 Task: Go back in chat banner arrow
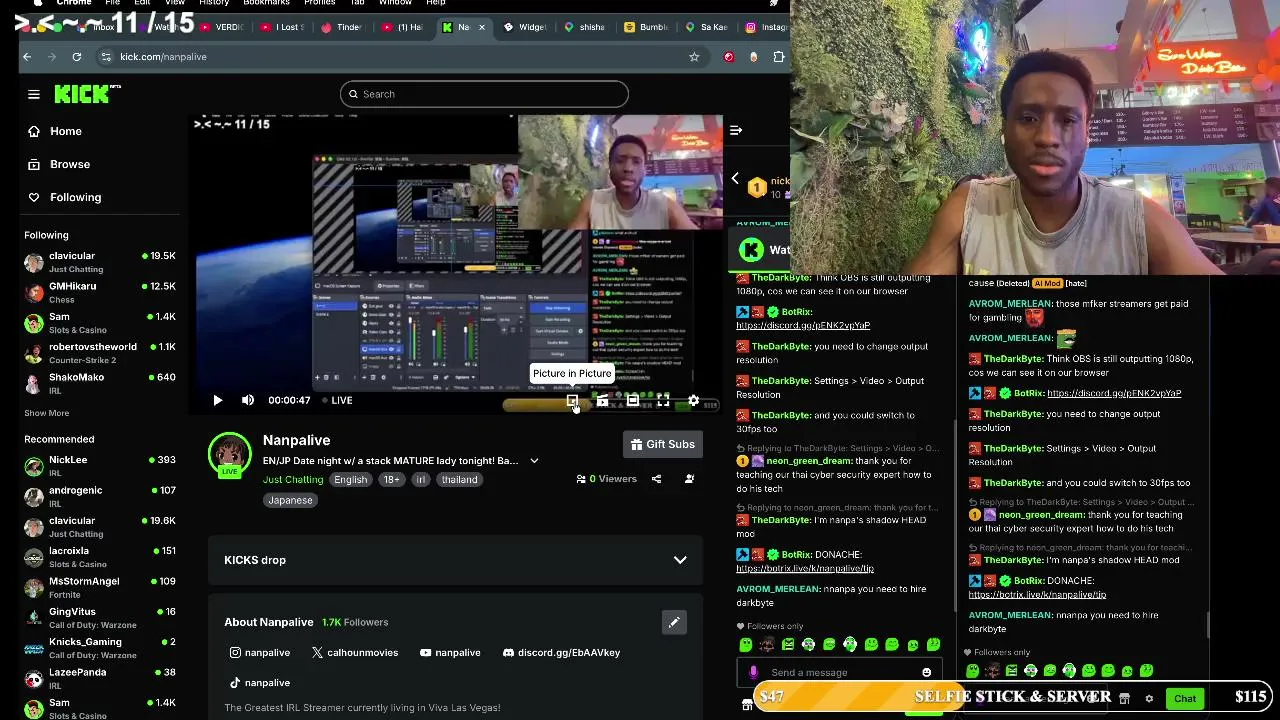[x=735, y=178]
